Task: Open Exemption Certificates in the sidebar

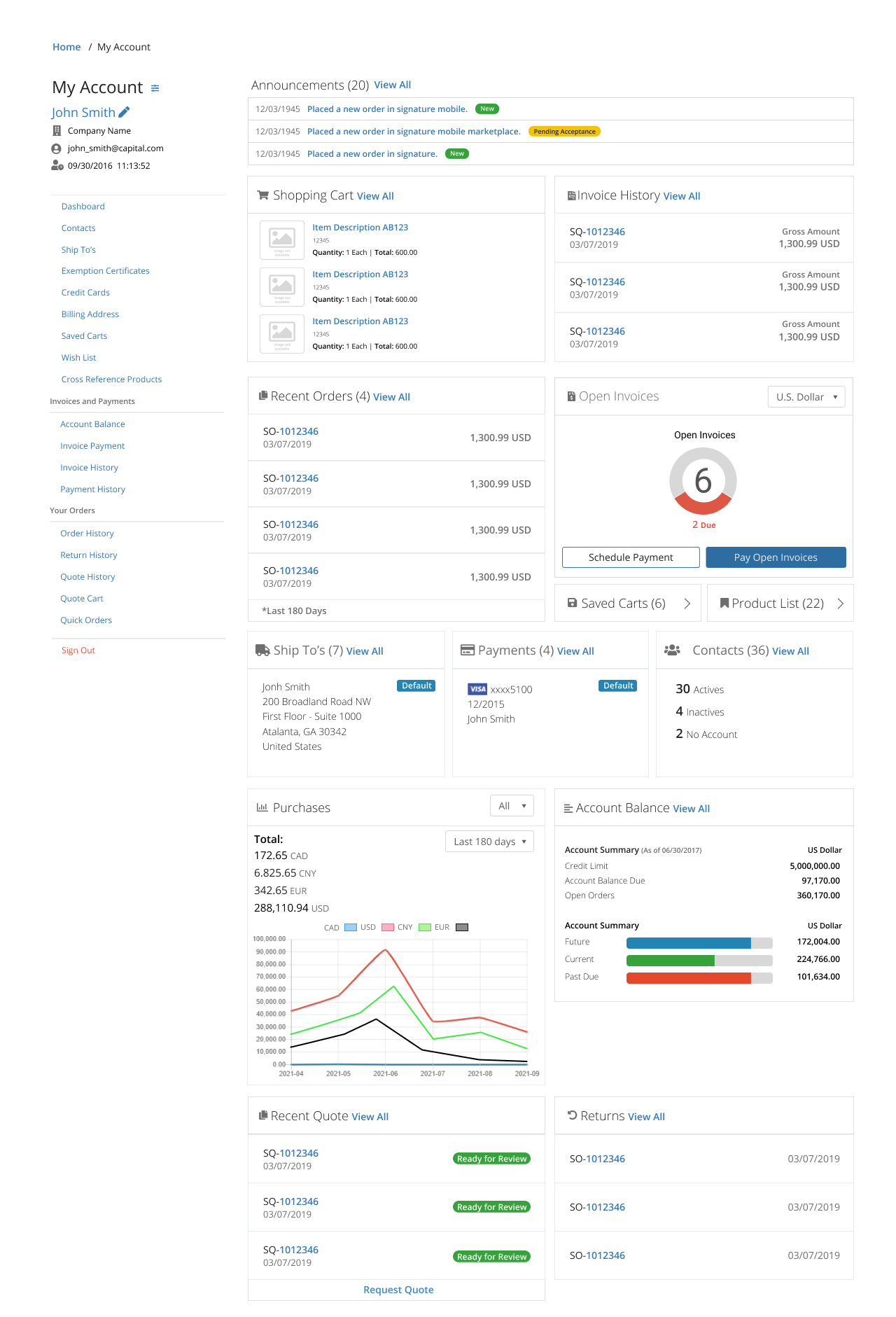Action: point(105,271)
